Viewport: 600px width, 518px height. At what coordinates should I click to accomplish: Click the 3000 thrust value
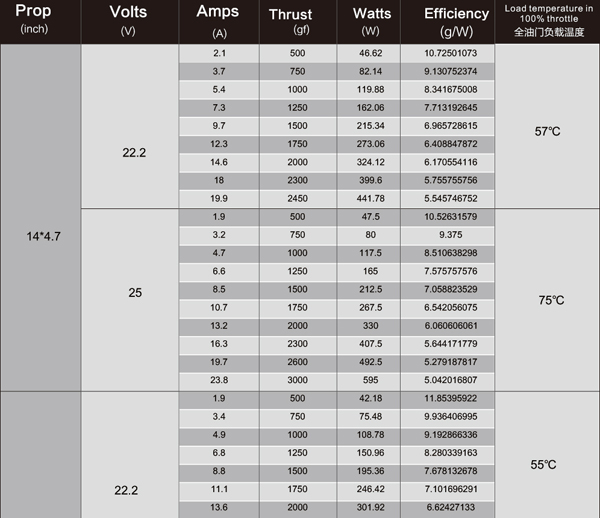click(x=297, y=380)
